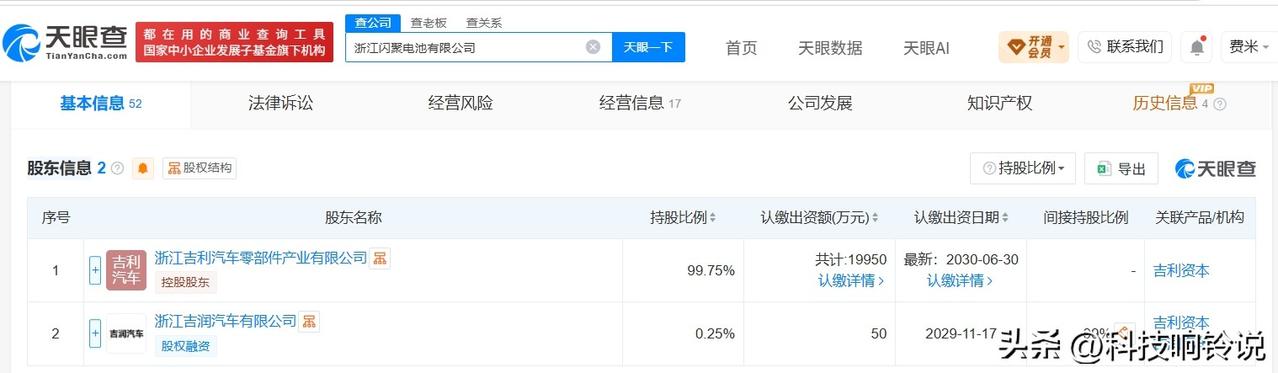The height and width of the screenshot is (373, 1278).
Task: Open the 天眼数据 navigation link
Action: tap(830, 48)
